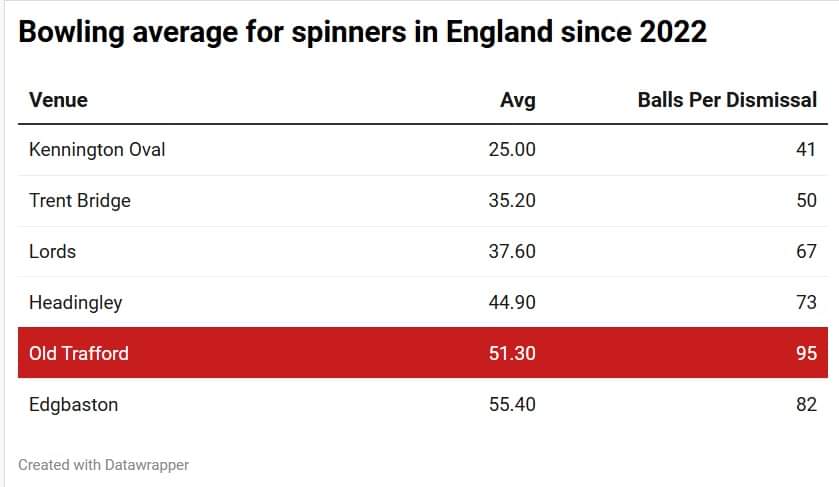Screen dimensions: 839x487
Task: Select the Venue column header
Action: pyautogui.click(x=58, y=100)
